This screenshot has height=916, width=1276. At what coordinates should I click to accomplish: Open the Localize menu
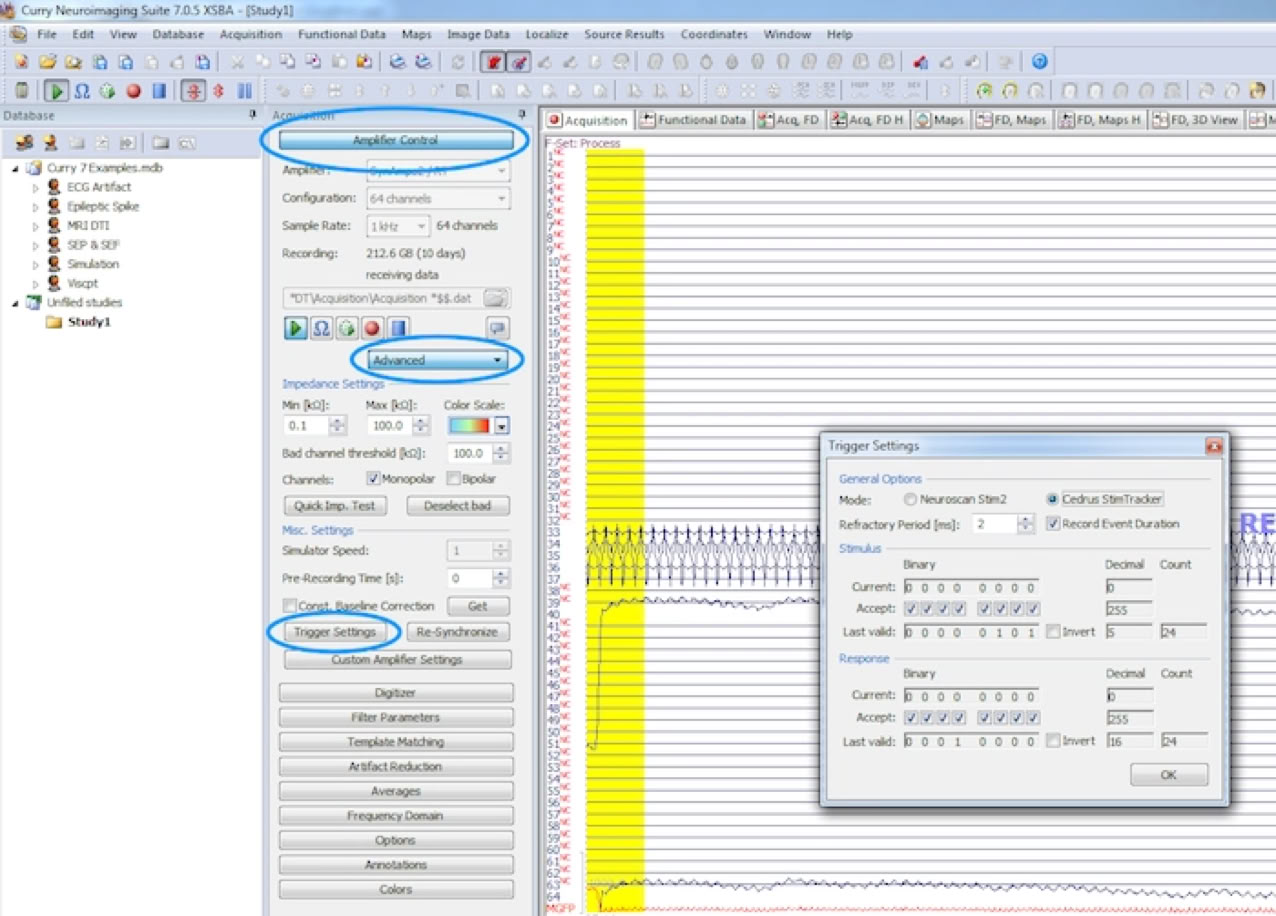[x=547, y=34]
